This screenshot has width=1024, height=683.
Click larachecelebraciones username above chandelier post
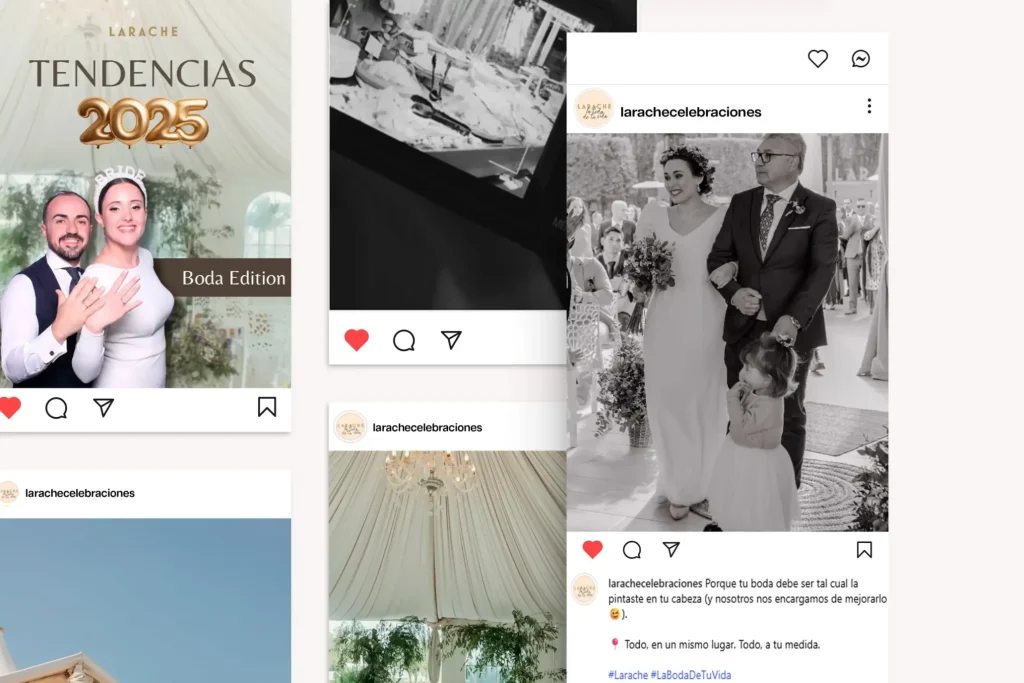(427, 427)
